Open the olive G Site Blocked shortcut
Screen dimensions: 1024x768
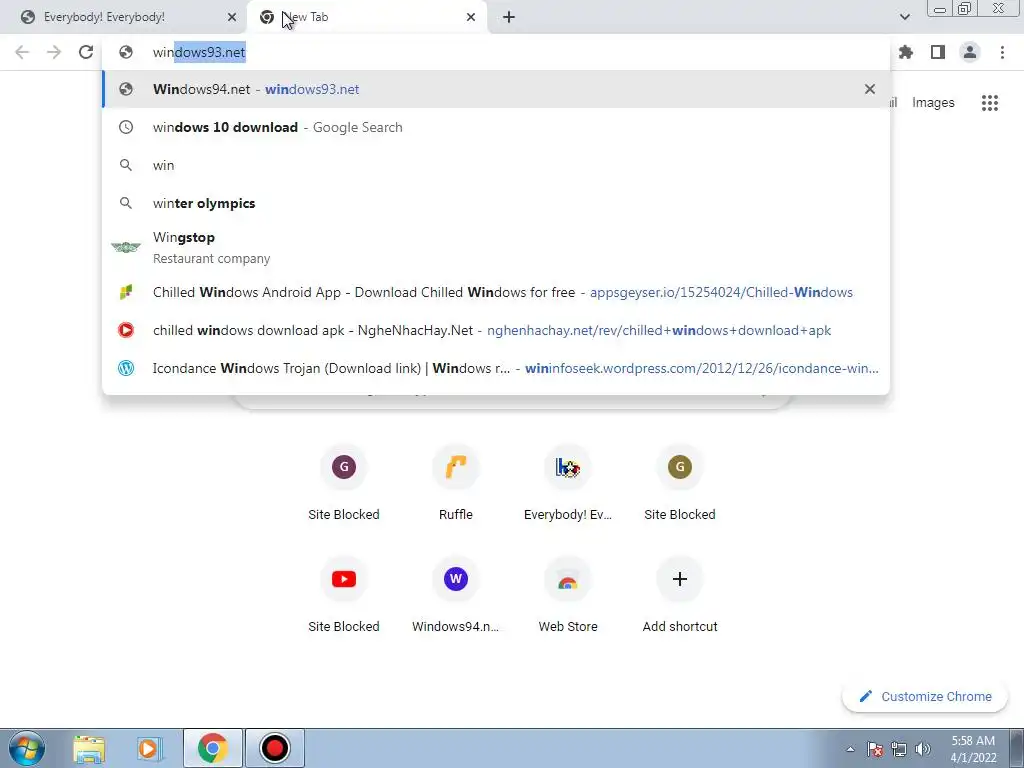click(679, 483)
